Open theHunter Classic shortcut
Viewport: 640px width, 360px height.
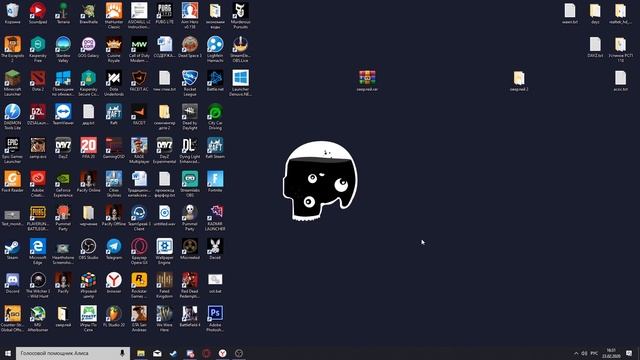(x=113, y=16)
